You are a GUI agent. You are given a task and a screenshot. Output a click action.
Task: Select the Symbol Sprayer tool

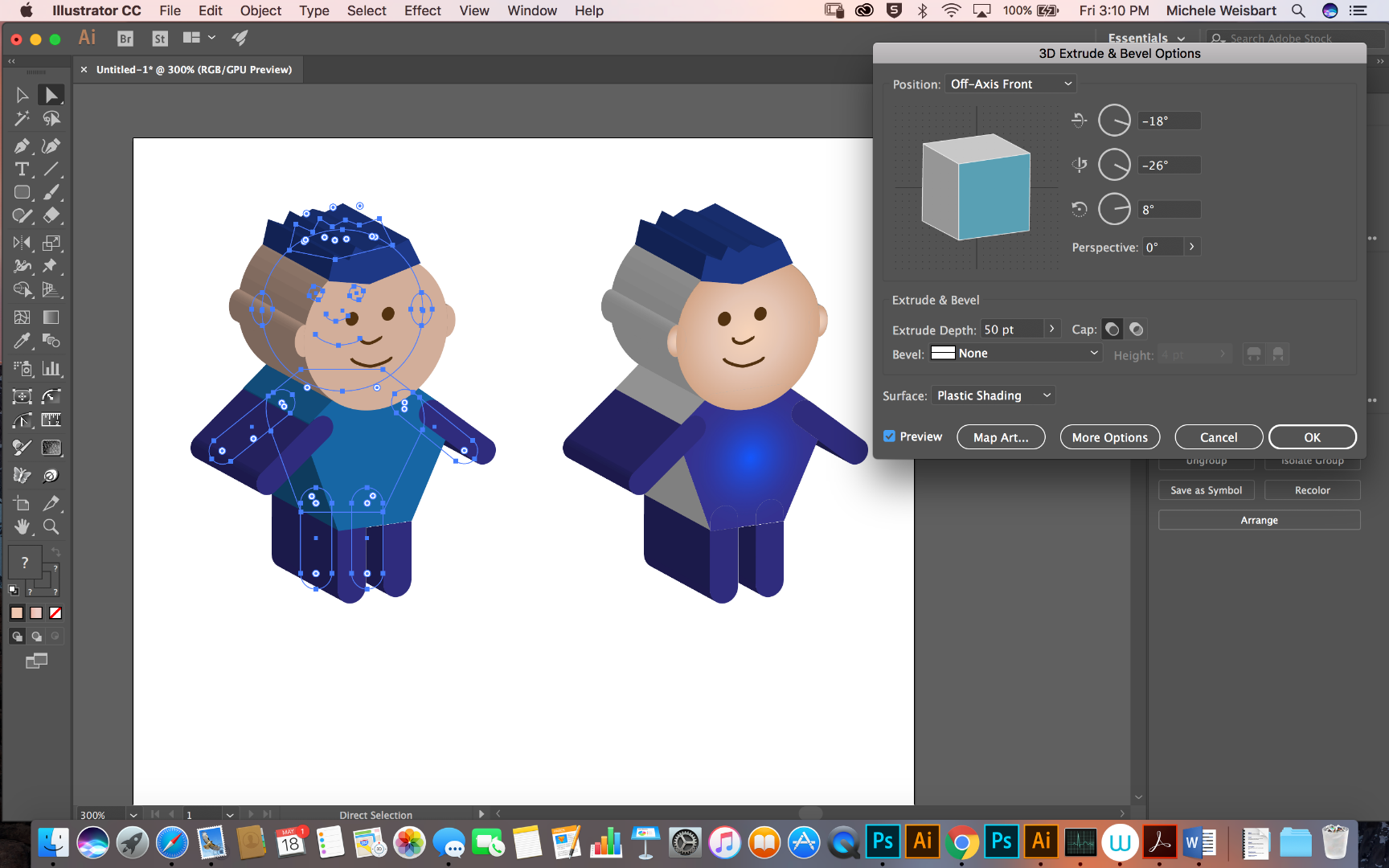22,369
